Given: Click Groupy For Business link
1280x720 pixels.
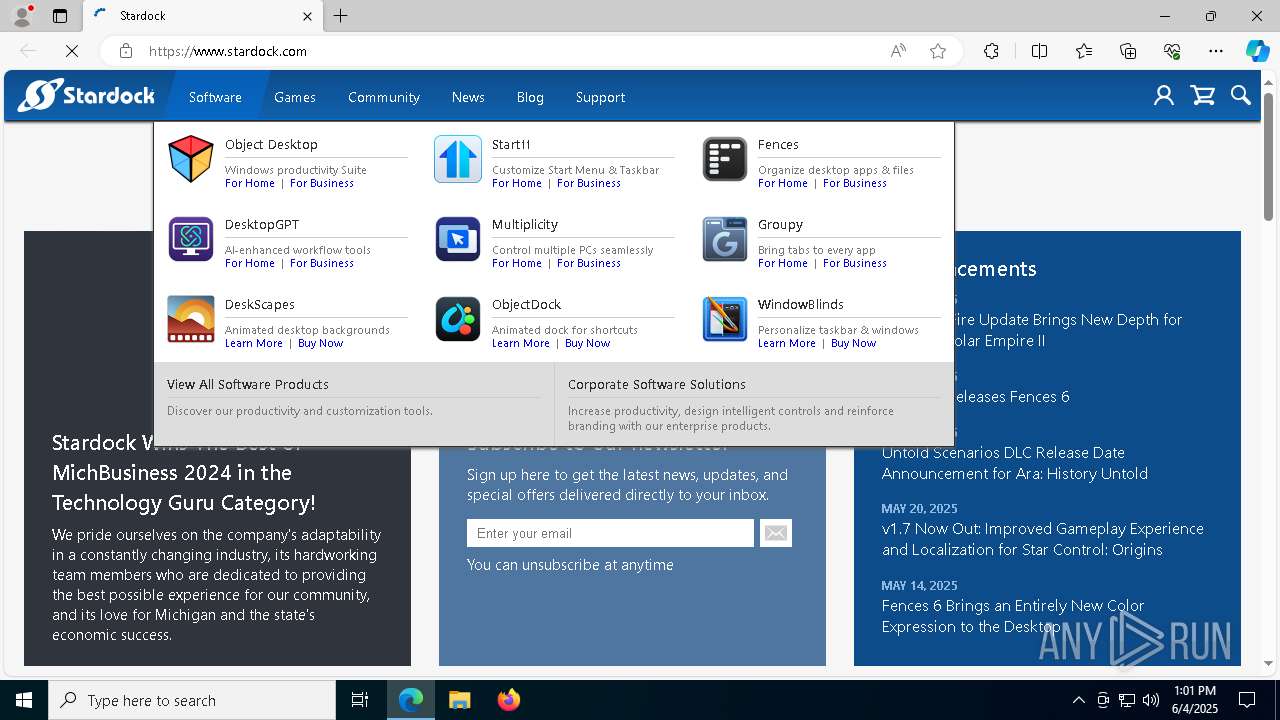Looking at the screenshot, I should (855, 263).
